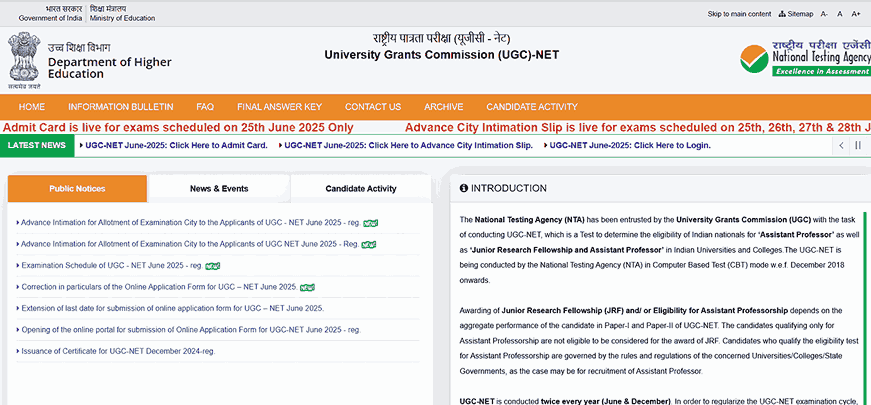Open Examination Schedule of UGC - NET notice
Viewport: 871px width, 405px height.
pyautogui.click(x=112, y=266)
